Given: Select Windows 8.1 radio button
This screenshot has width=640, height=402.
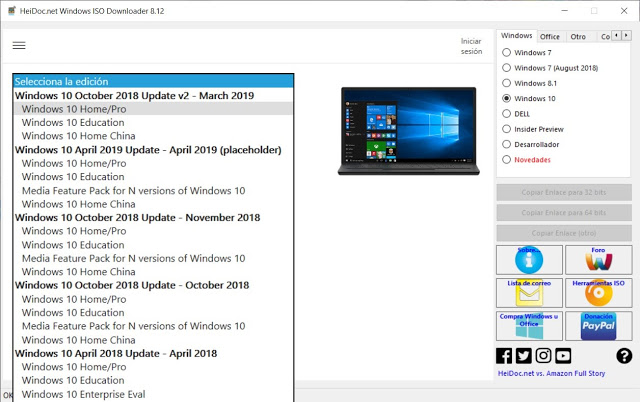Looking at the screenshot, I should pos(507,83).
